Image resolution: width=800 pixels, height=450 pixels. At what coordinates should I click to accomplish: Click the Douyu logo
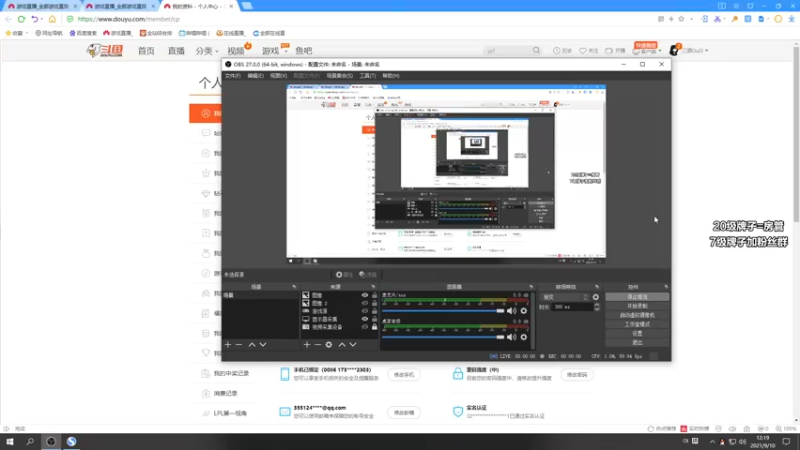[105, 51]
